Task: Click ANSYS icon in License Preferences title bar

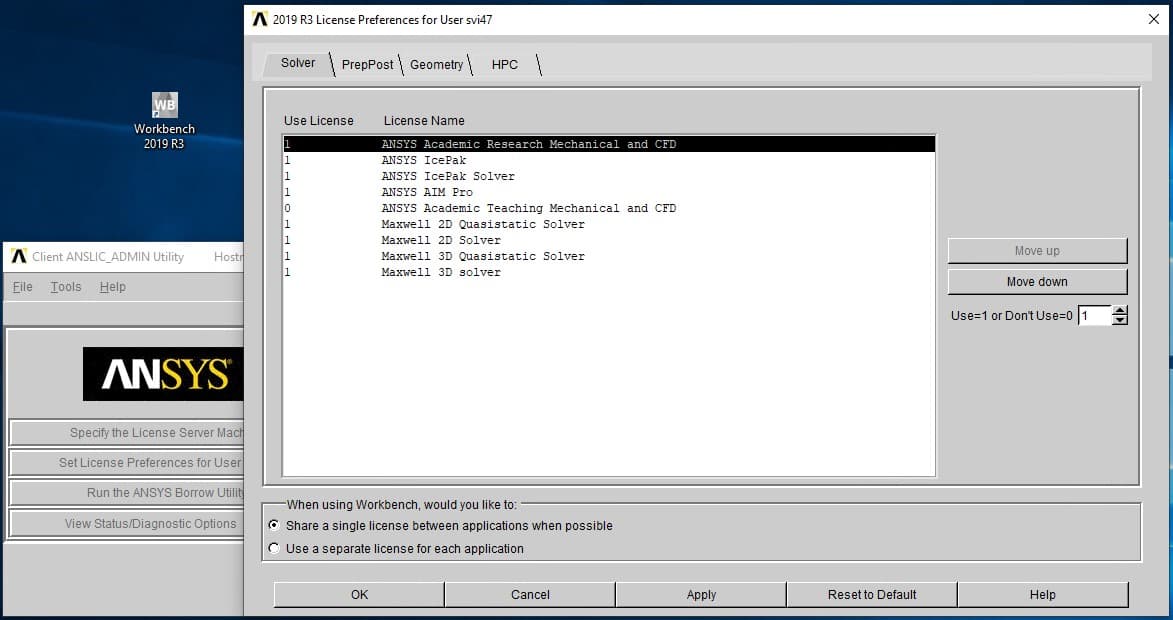Action: (x=260, y=19)
